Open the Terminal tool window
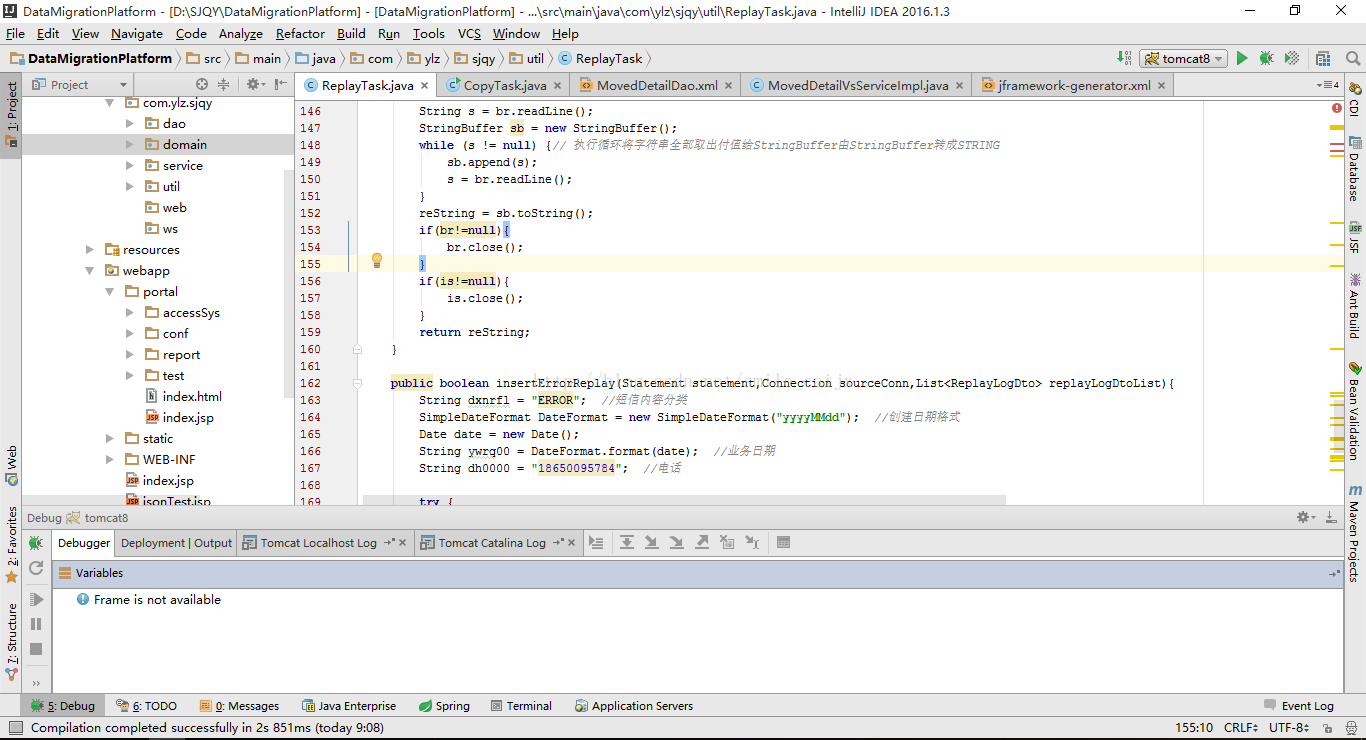 coord(521,706)
